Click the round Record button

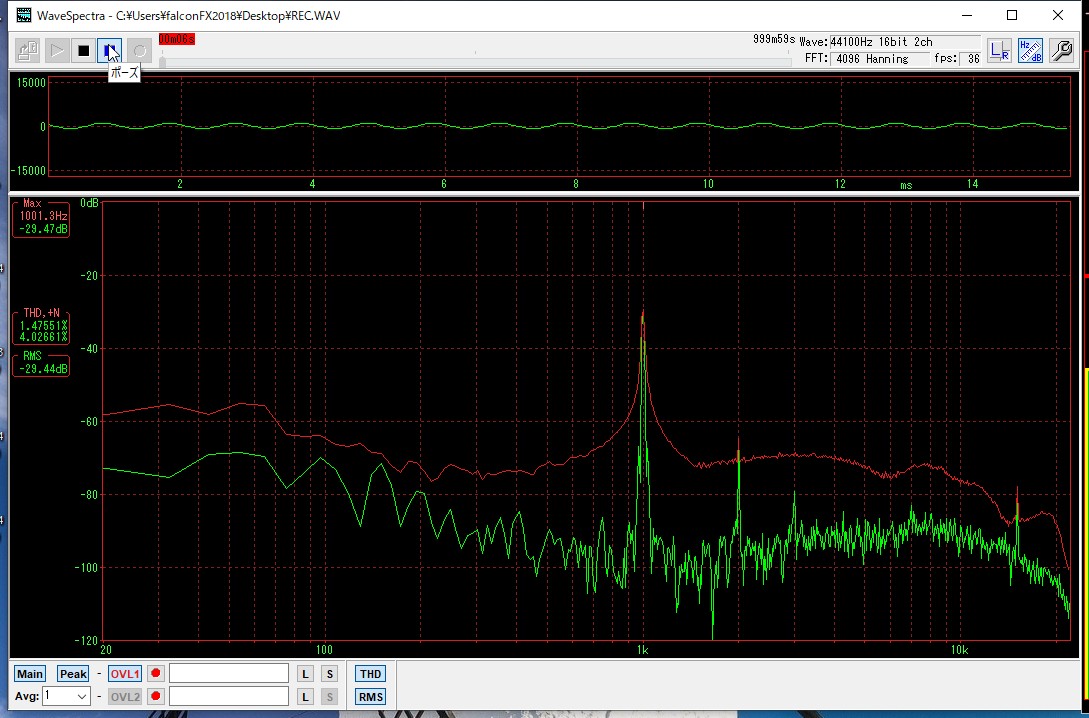click(x=140, y=50)
